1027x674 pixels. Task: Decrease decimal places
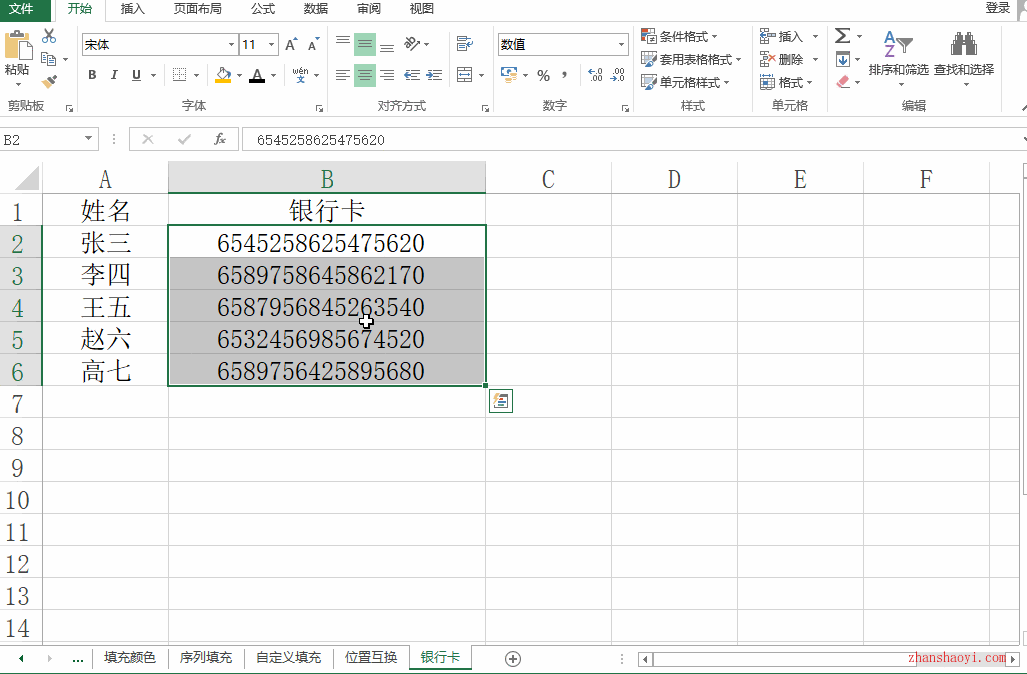pos(617,75)
